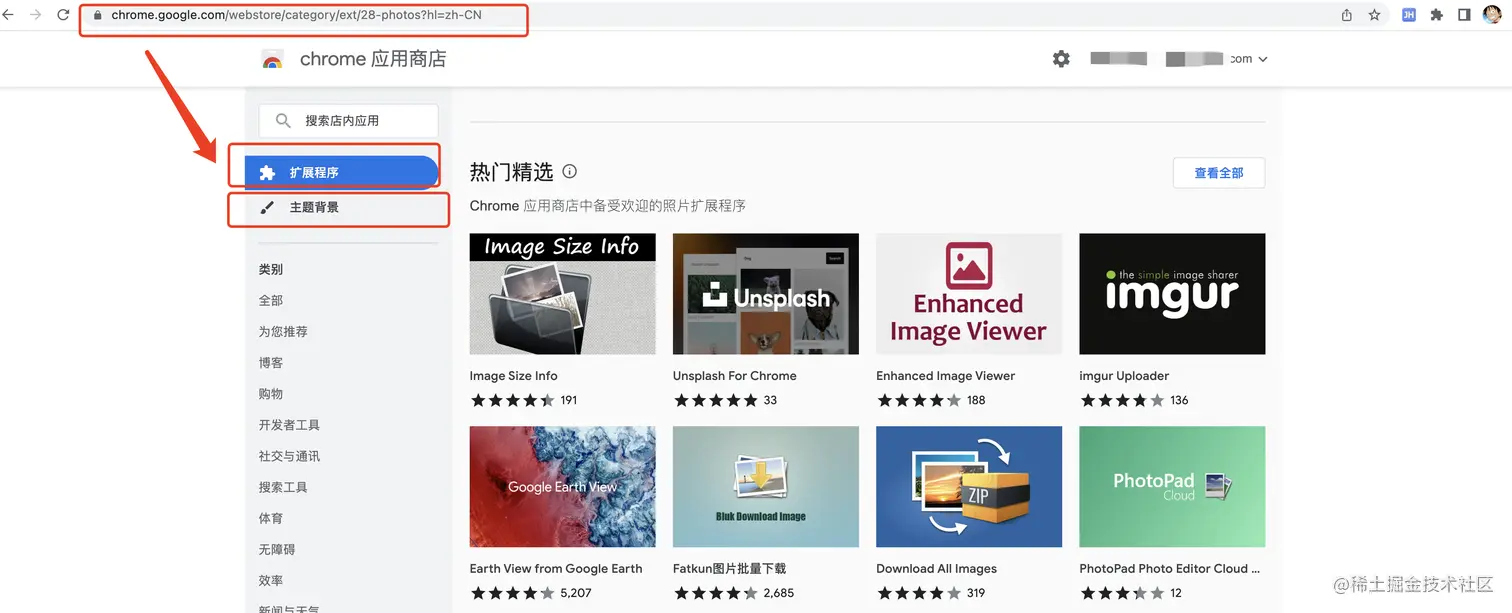1512x613 pixels.
Task: Focus the chrome.google.com webstore address bar
Action: coord(296,16)
